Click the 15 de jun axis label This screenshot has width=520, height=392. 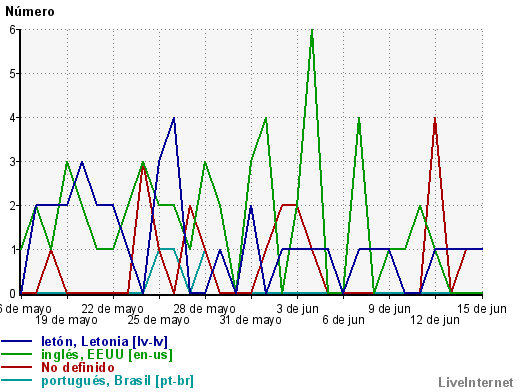[482, 309]
